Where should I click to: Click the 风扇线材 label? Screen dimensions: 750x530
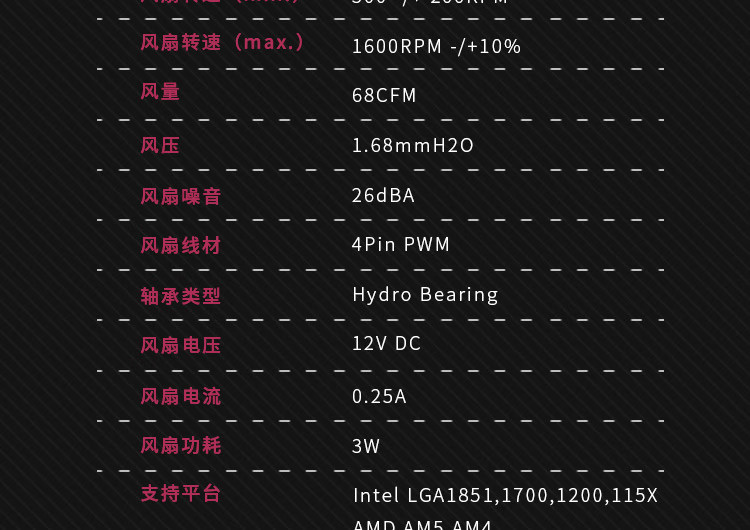[181, 245]
